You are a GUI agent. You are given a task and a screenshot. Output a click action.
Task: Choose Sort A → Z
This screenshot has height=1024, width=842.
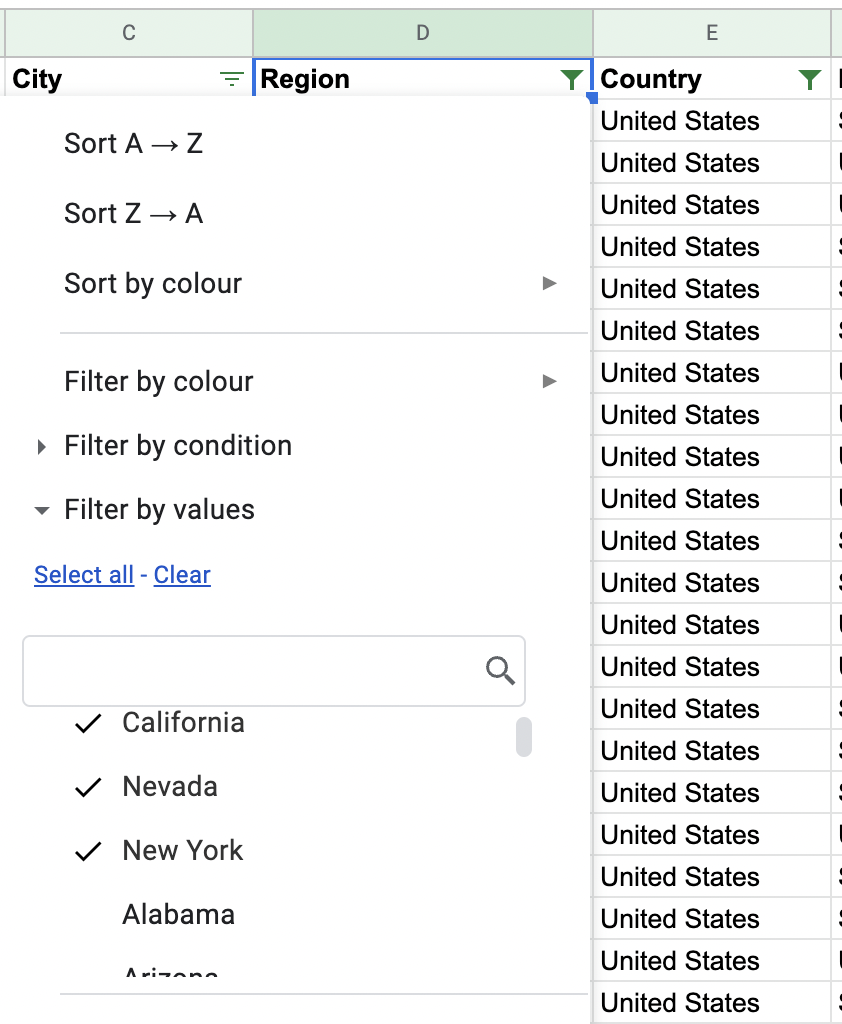pos(134,144)
